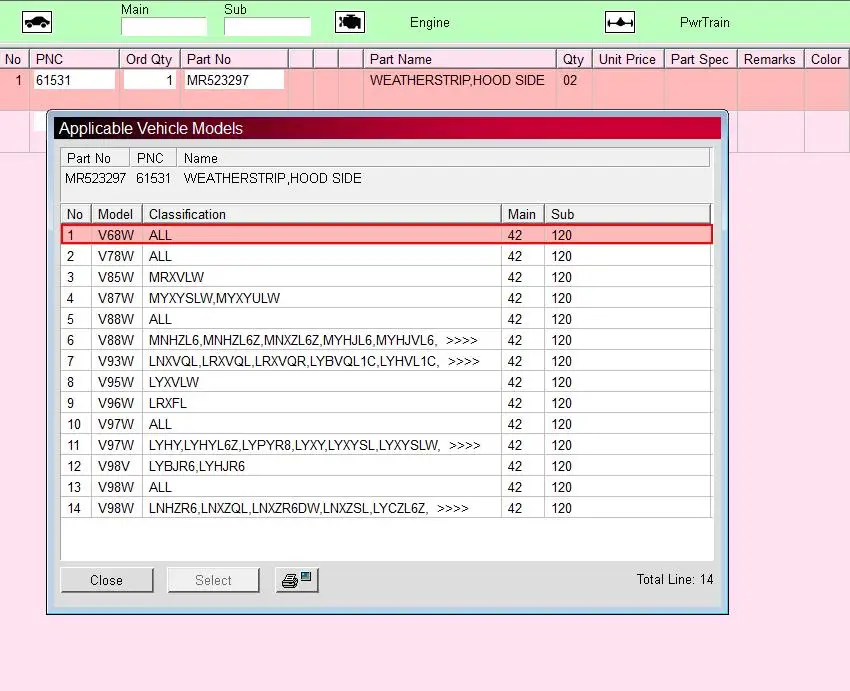Click the Ord Qty field
This screenshot has width=850, height=691.
[x=150, y=80]
